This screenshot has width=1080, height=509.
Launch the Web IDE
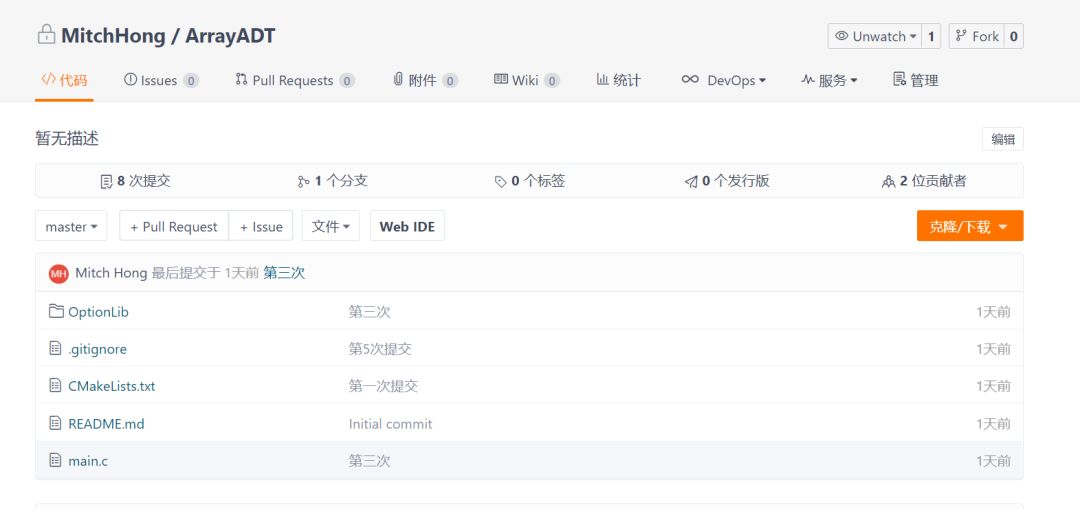click(407, 226)
